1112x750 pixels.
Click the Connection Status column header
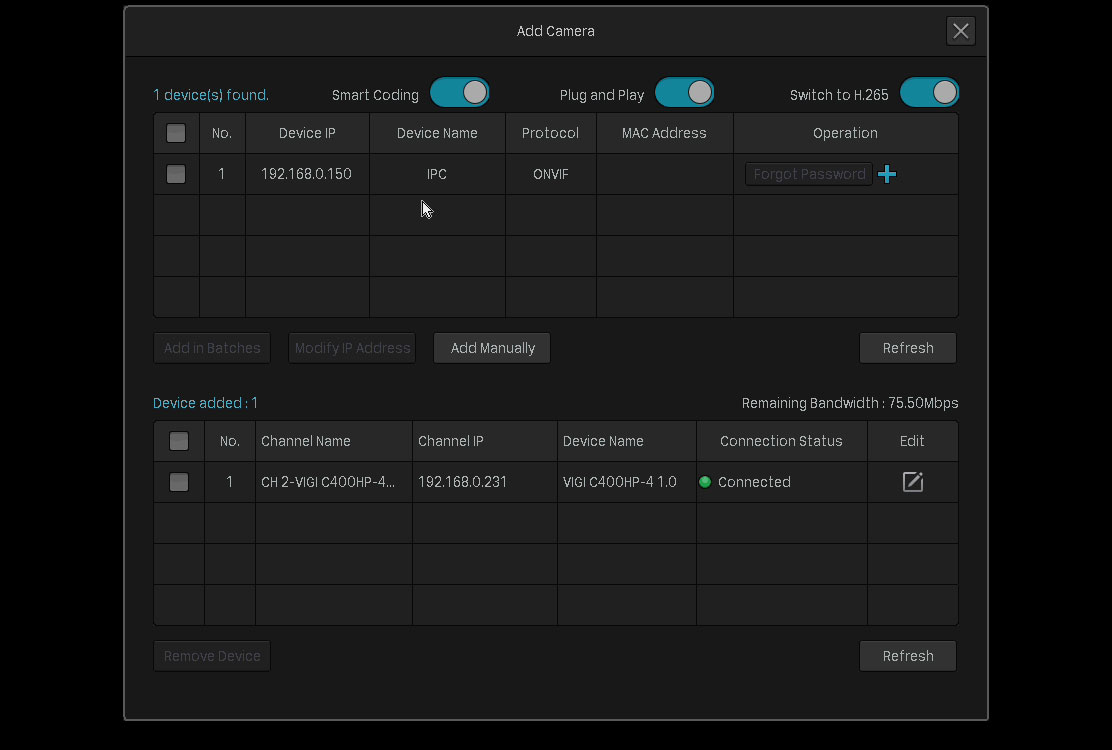[782, 441]
